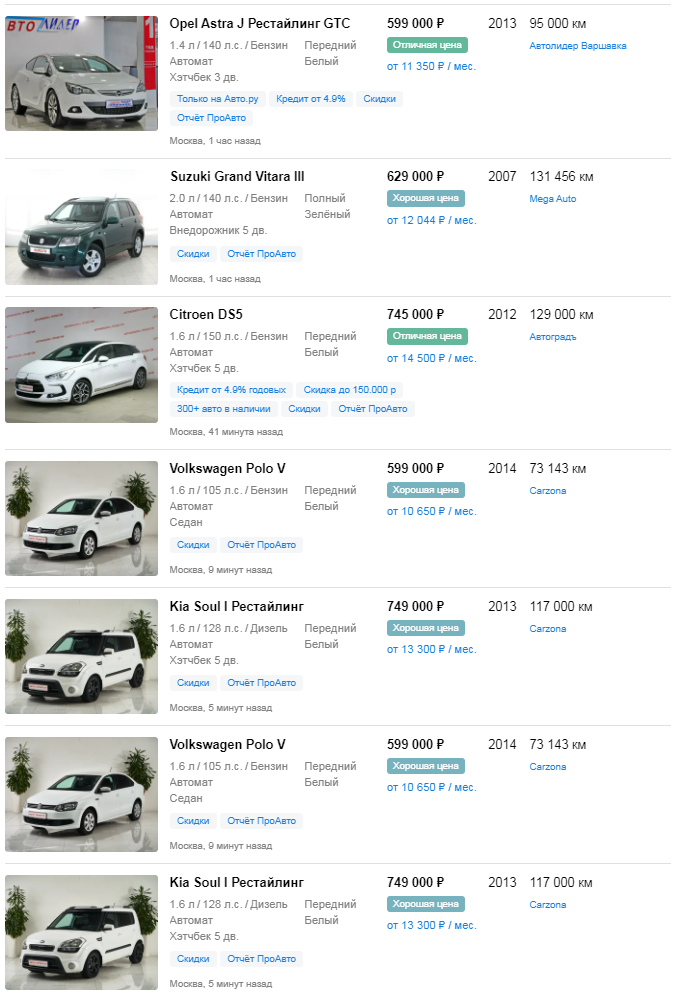Open the 'от 11 350 ₽ / мес.' credit link
The width and height of the screenshot is (675, 997).
431,67
